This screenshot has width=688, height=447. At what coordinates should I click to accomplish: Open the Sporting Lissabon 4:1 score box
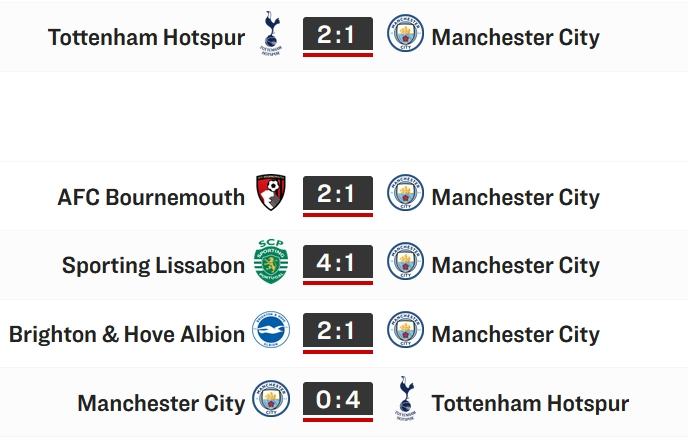tap(338, 265)
